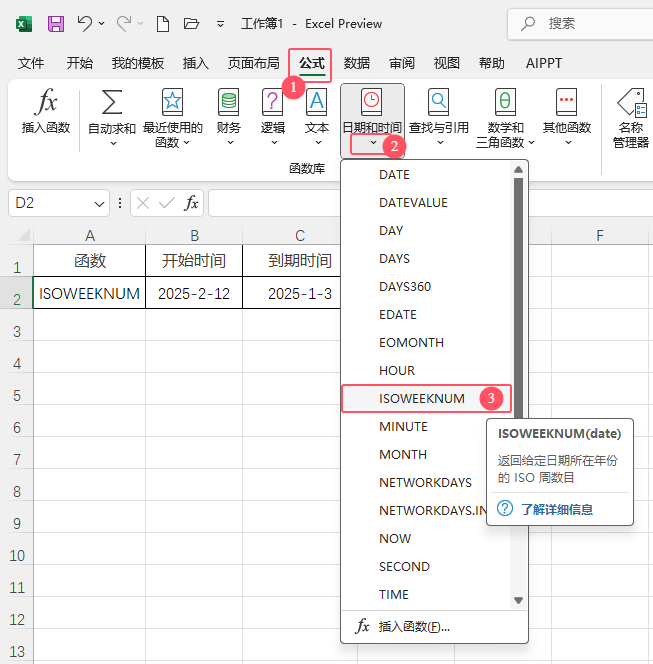Switch to the 开始 ribbon tab
The image size is (653, 664).
click(80, 63)
